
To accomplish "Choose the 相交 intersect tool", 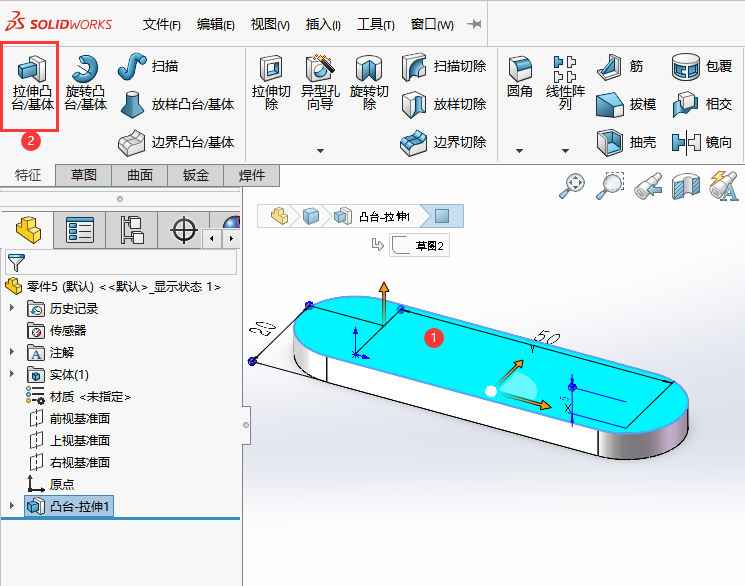I will [702, 104].
